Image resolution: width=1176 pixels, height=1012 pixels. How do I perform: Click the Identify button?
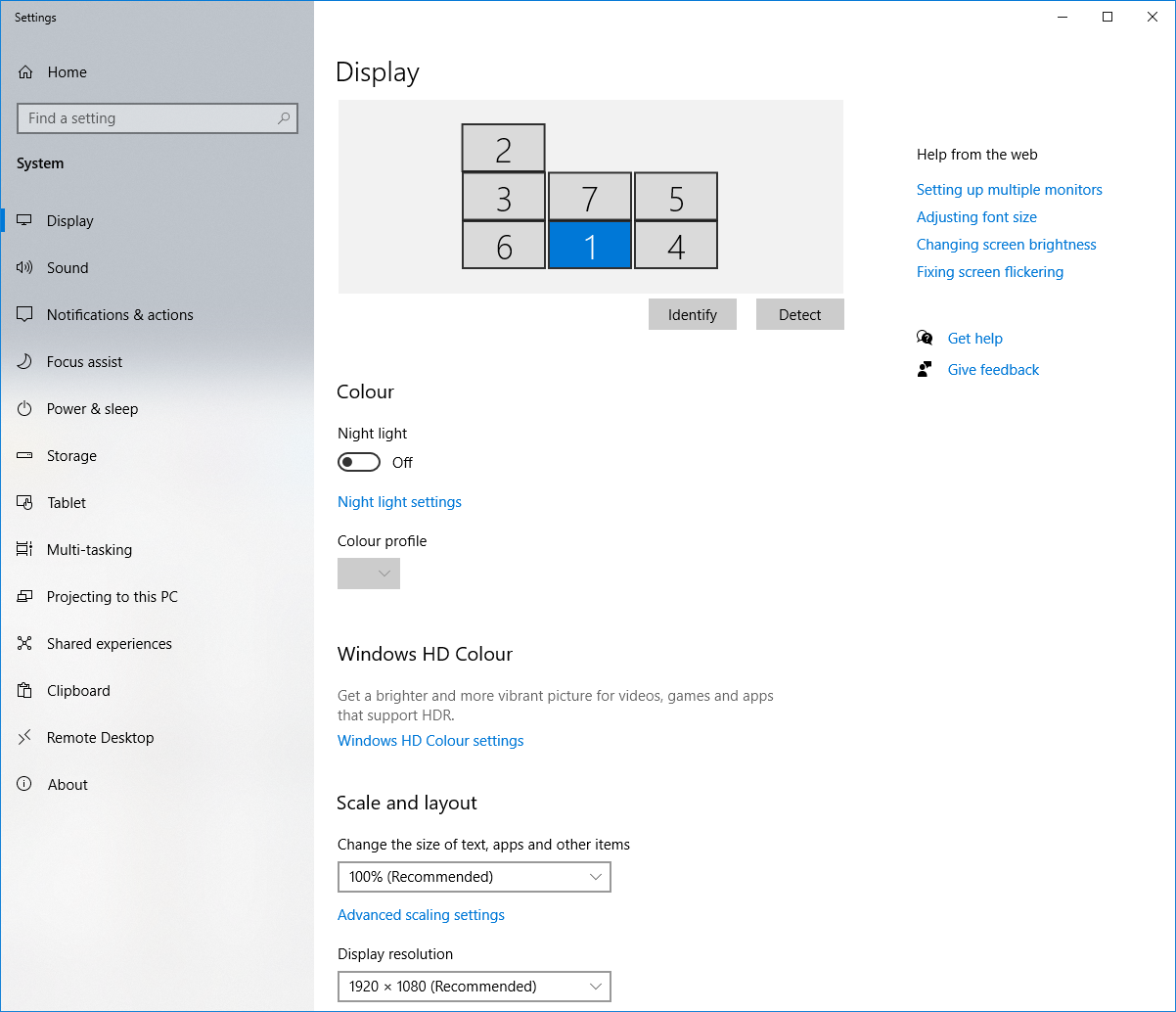tap(693, 315)
